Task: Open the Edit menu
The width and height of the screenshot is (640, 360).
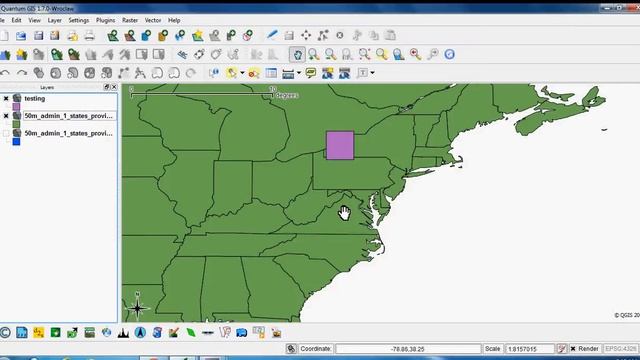Action: click(x=16, y=20)
